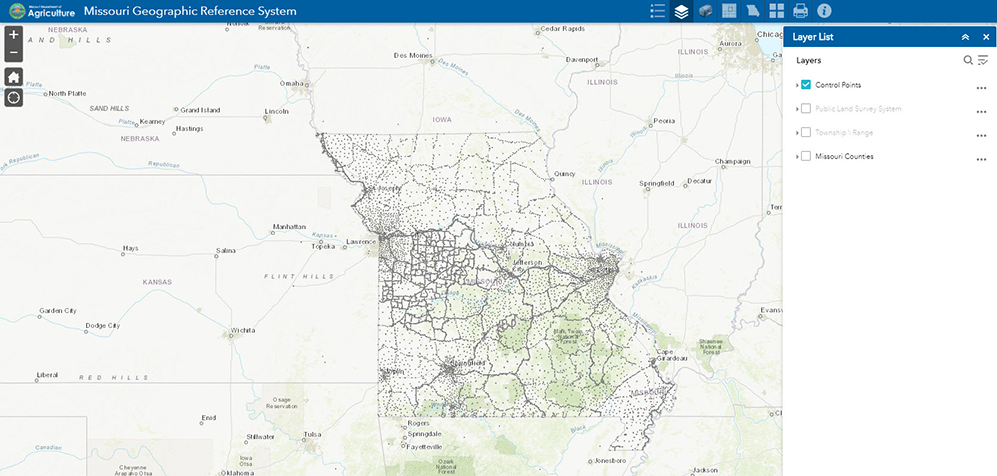Image resolution: width=997 pixels, height=476 pixels.
Task: Click the Layer List stack icon
Action: (681, 11)
